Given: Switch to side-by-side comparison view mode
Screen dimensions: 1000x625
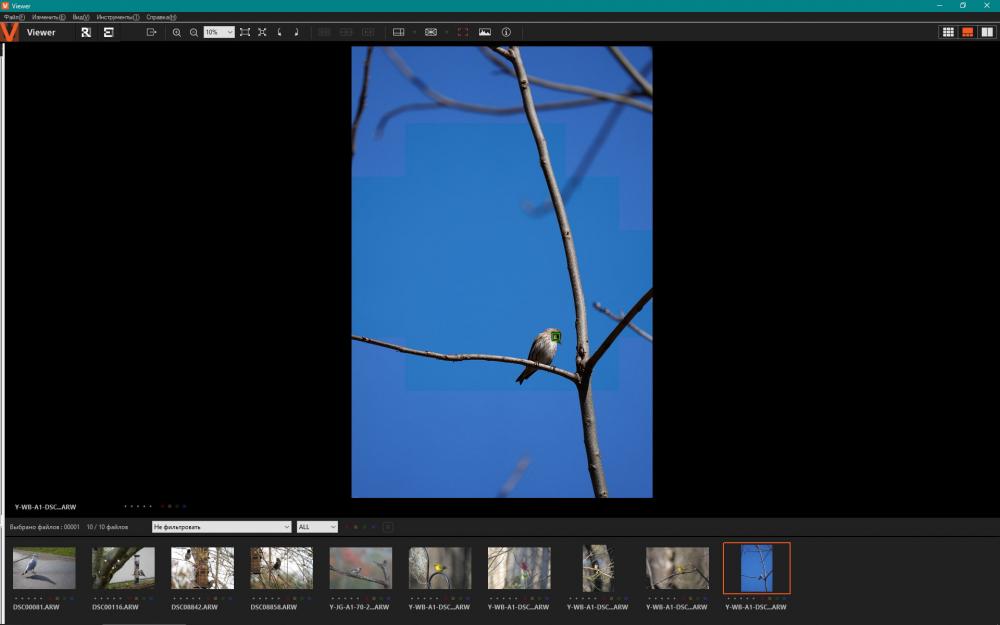Looking at the screenshot, I should pos(987,32).
